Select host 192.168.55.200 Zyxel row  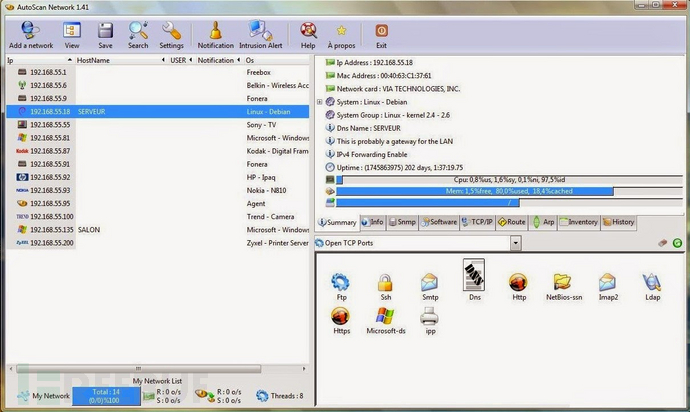[158, 243]
